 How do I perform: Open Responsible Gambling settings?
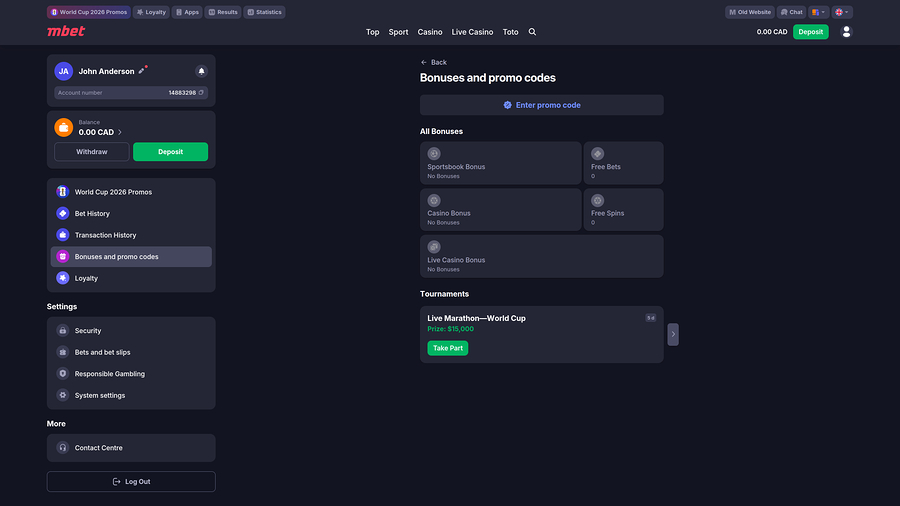coord(131,373)
